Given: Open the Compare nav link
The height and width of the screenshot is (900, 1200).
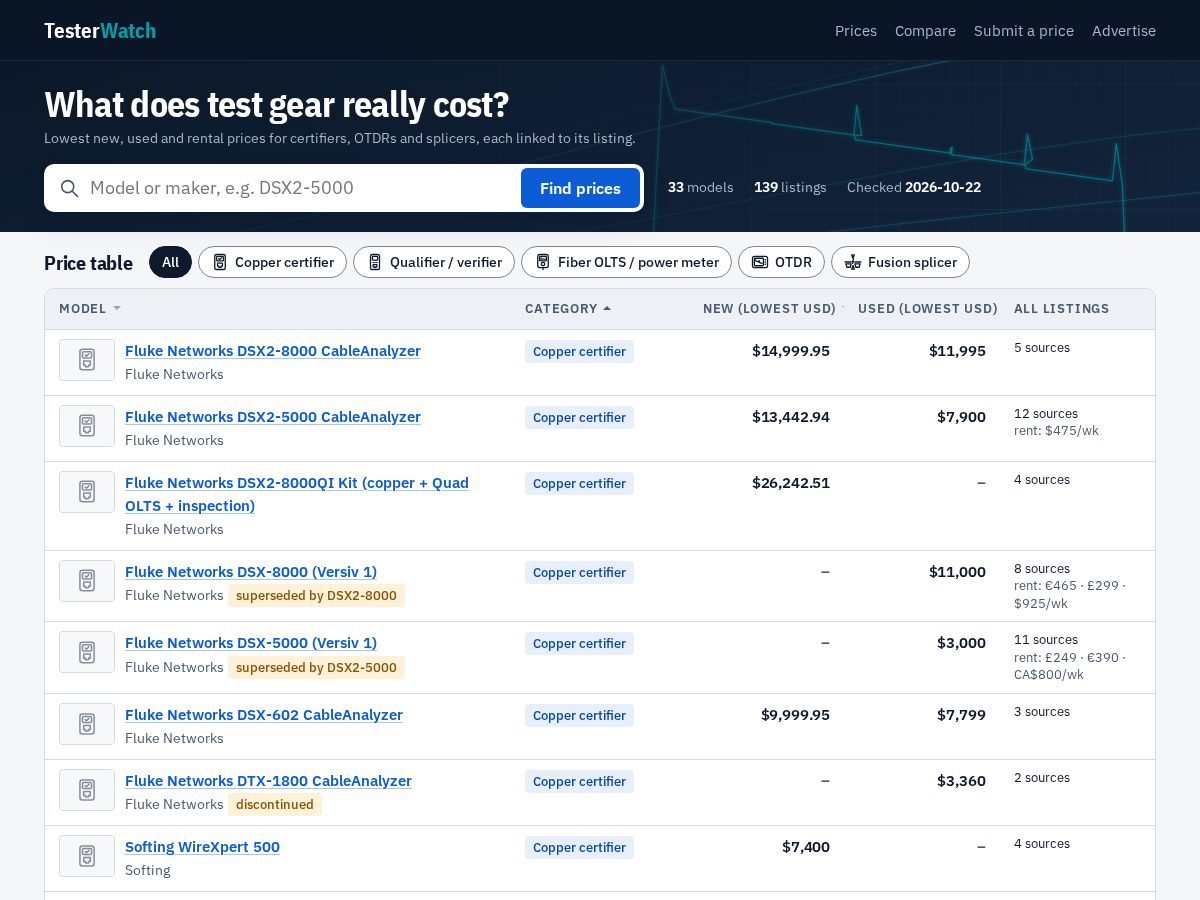Looking at the screenshot, I should 925,31.
